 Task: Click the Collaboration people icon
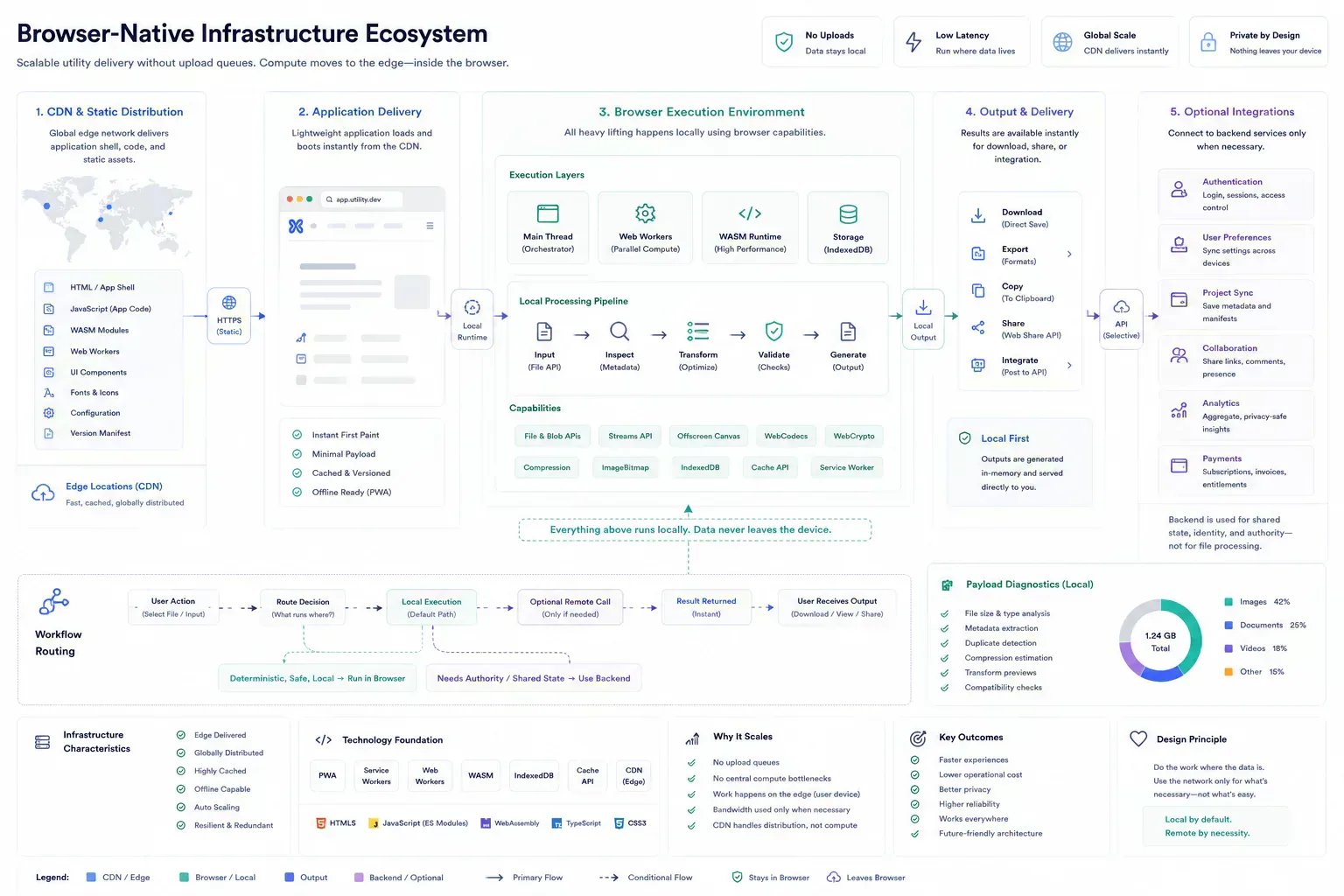1179,354
